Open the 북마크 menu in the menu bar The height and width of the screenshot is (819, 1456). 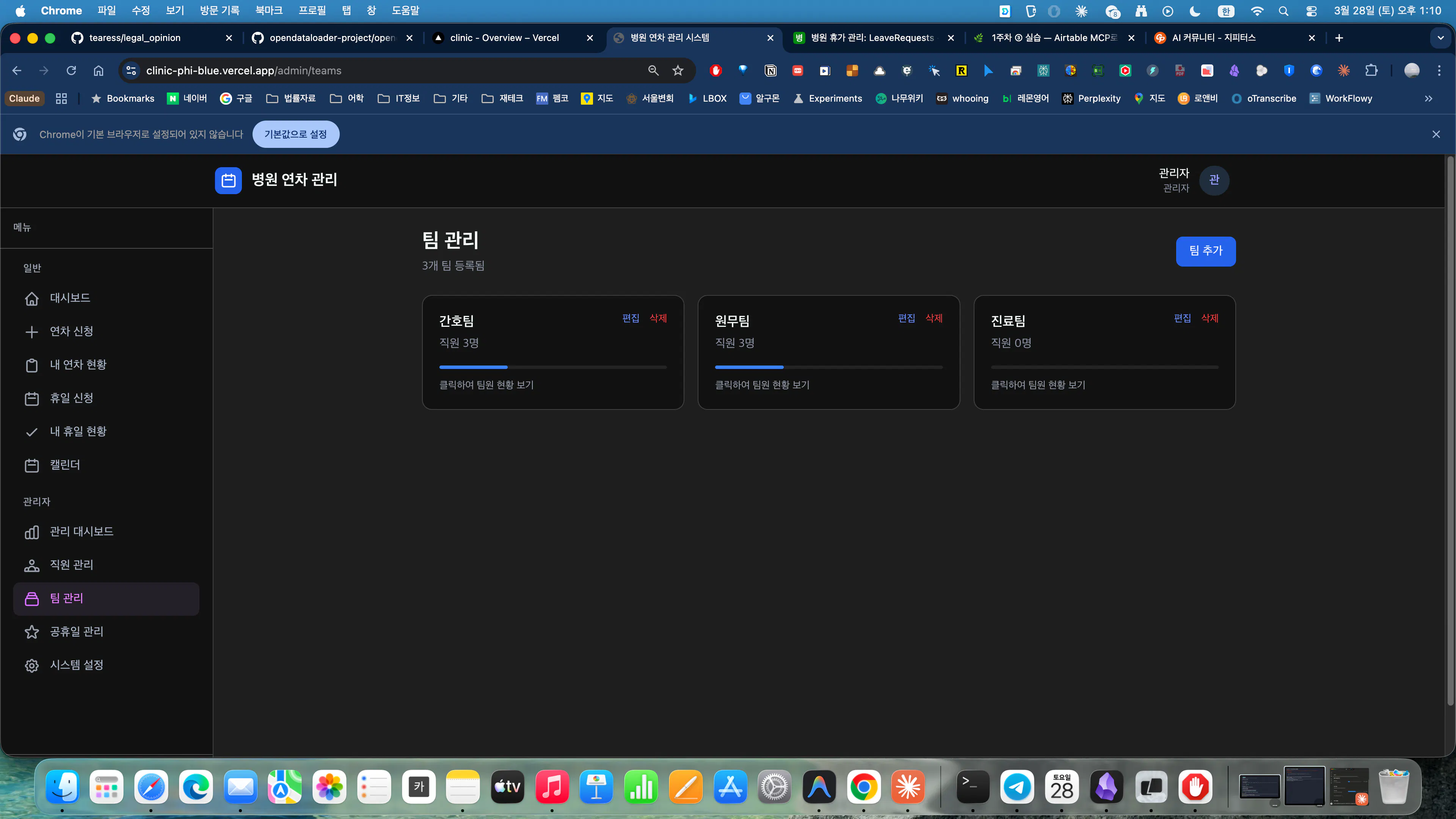[268, 11]
